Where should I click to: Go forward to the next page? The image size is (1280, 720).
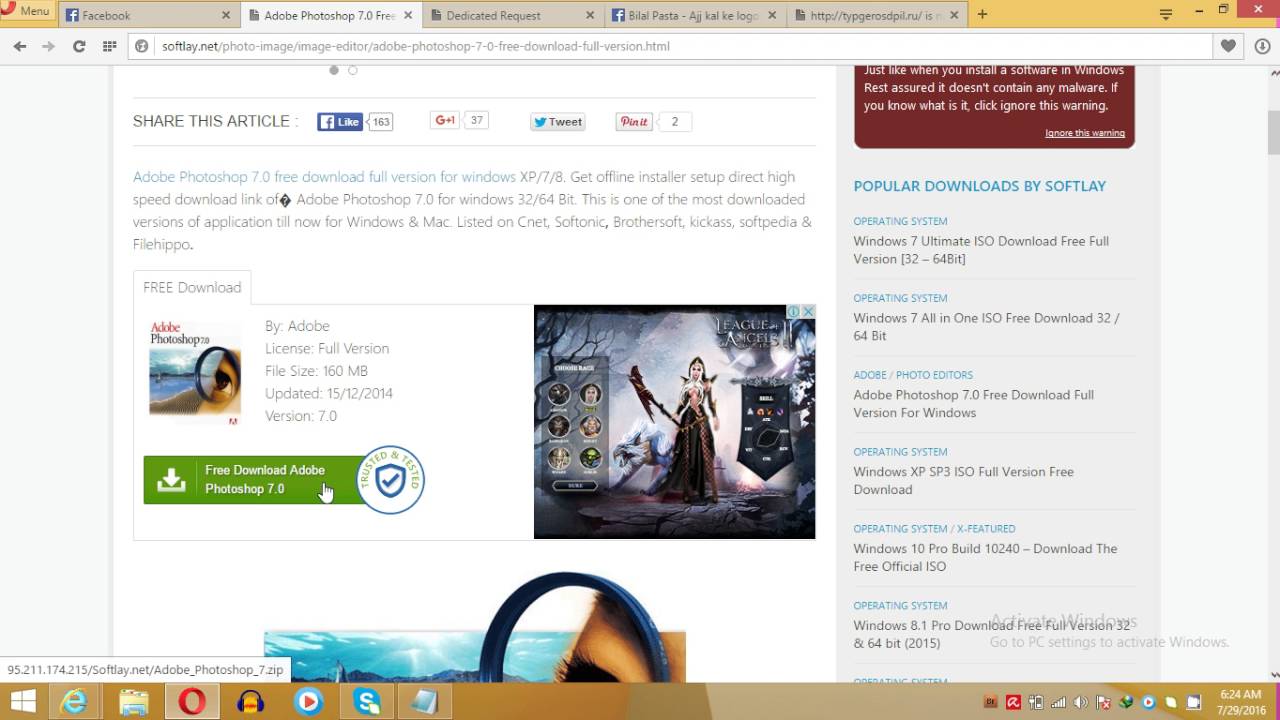(48, 46)
